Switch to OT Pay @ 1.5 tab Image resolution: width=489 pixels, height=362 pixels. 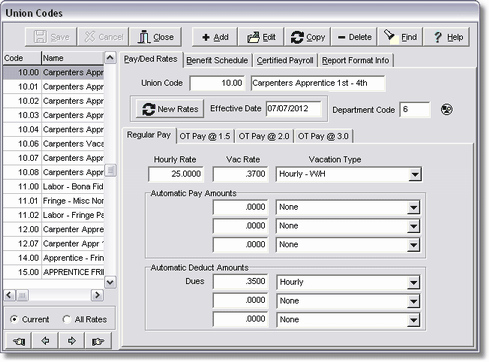205,136
